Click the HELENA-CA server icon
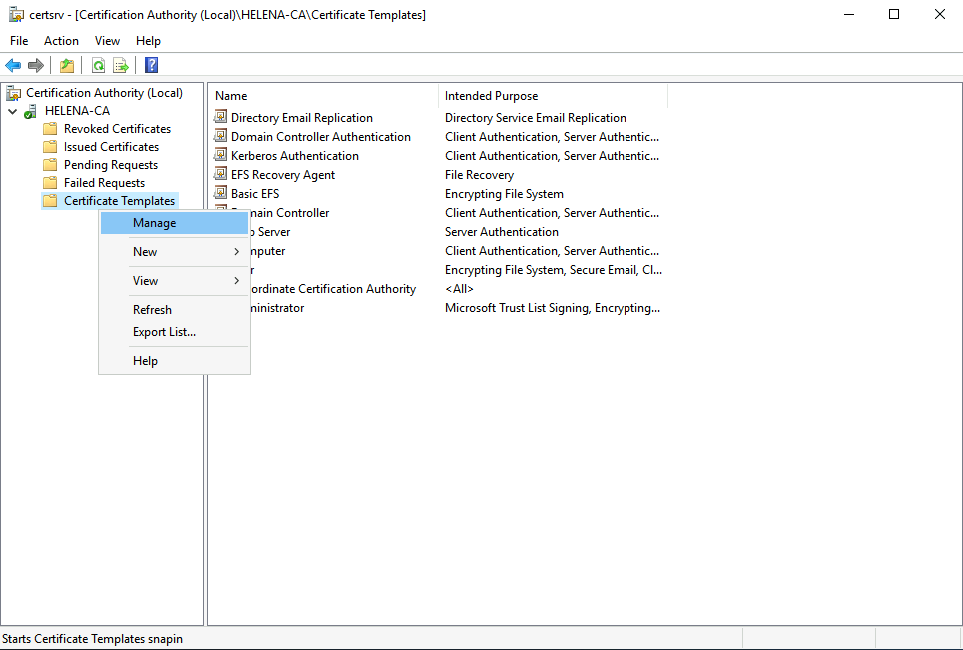963x650 pixels. pyautogui.click(x=32, y=111)
